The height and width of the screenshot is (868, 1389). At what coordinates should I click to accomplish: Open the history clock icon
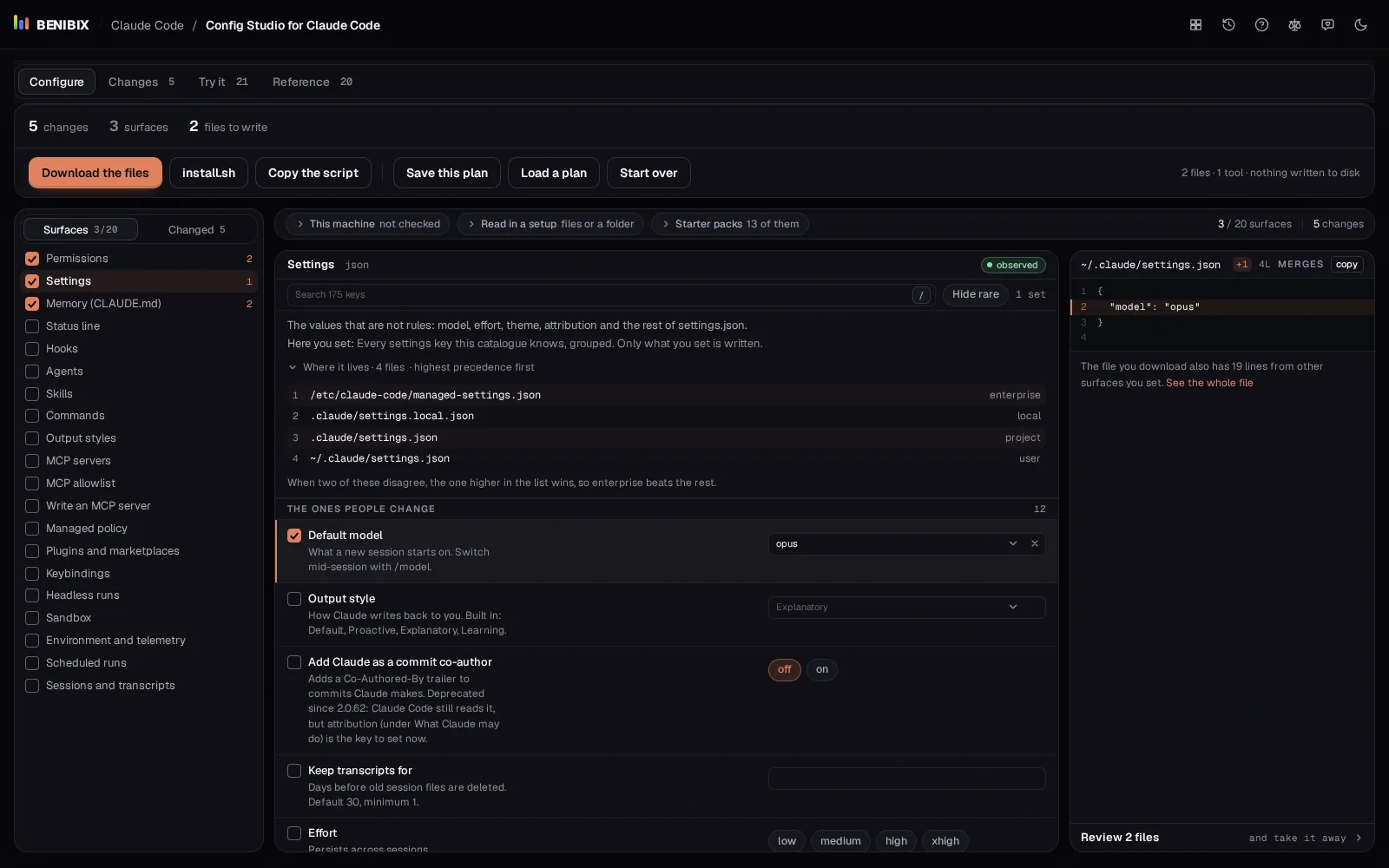pos(1228,25)
